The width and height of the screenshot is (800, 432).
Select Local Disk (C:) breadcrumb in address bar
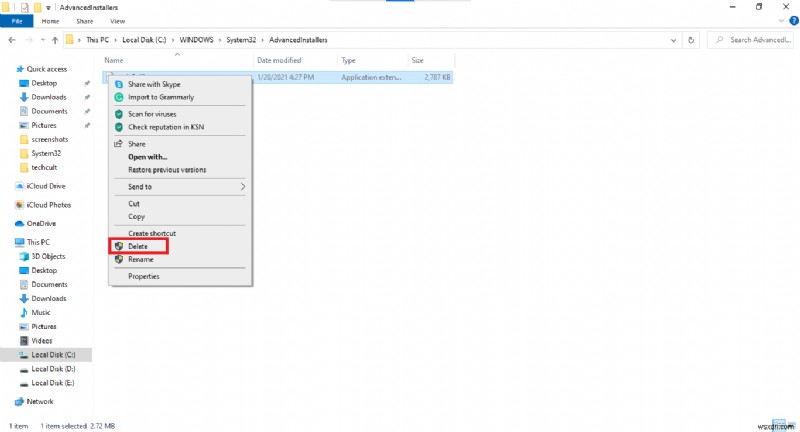(144, 40)
